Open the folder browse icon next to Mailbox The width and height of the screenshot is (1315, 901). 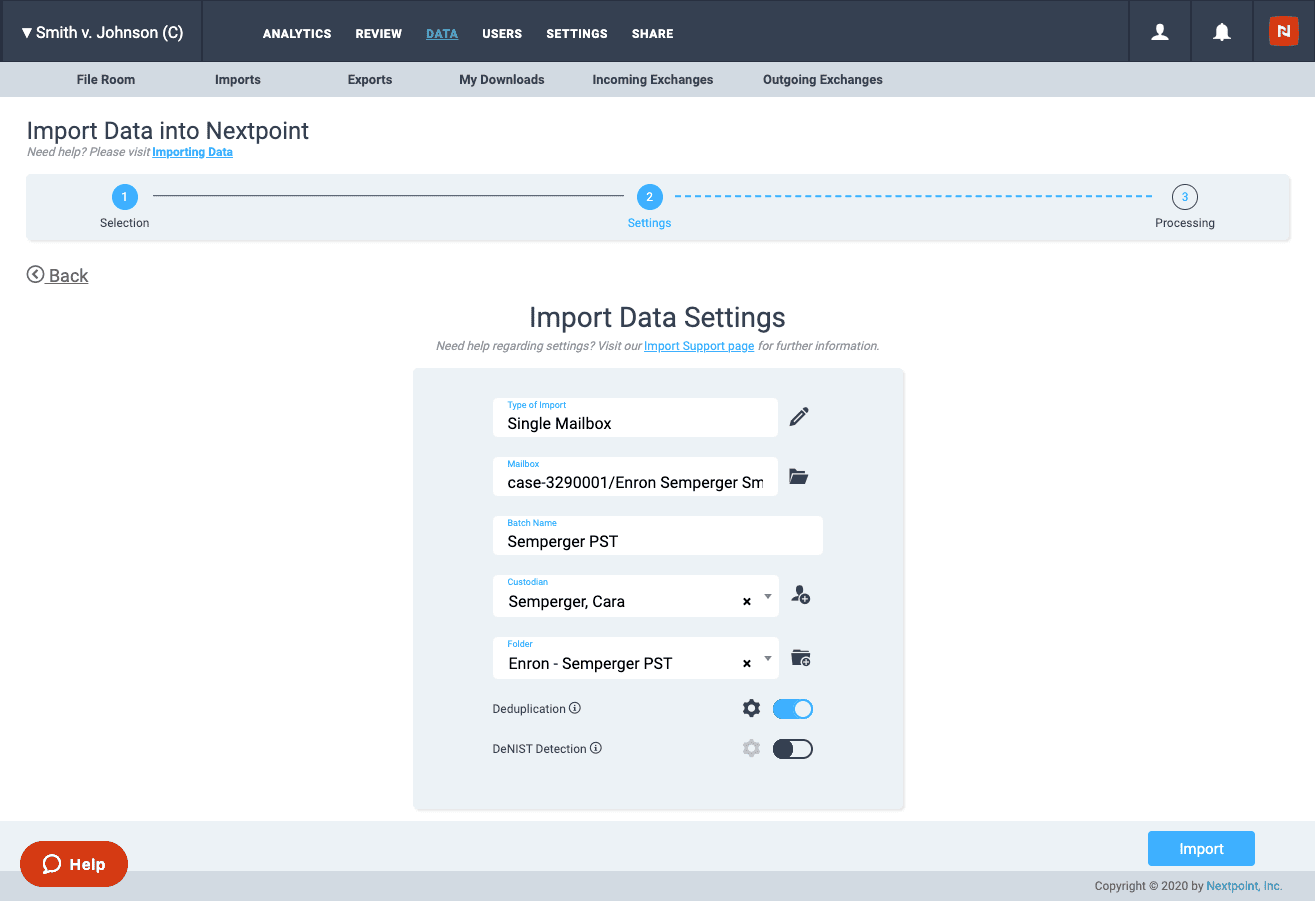click(798, 476)
